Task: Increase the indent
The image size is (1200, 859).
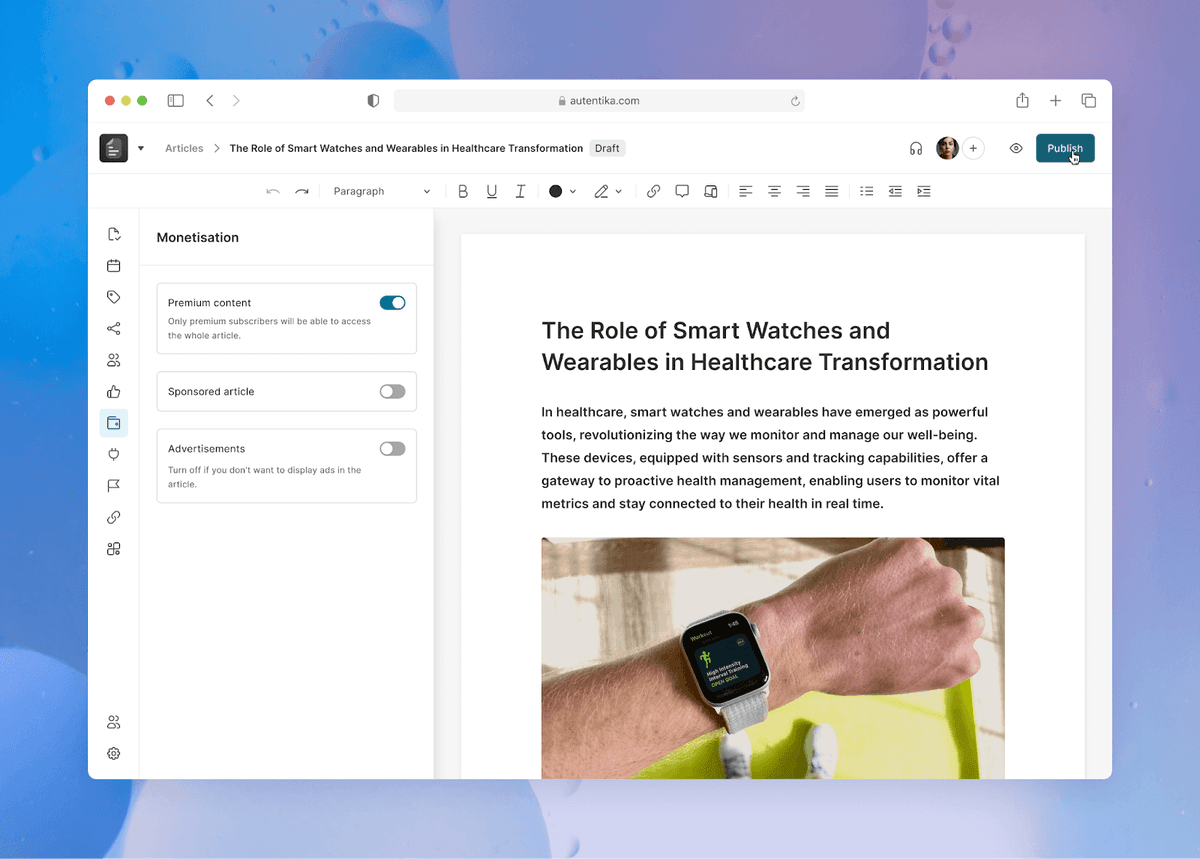Action: [924, 191]
